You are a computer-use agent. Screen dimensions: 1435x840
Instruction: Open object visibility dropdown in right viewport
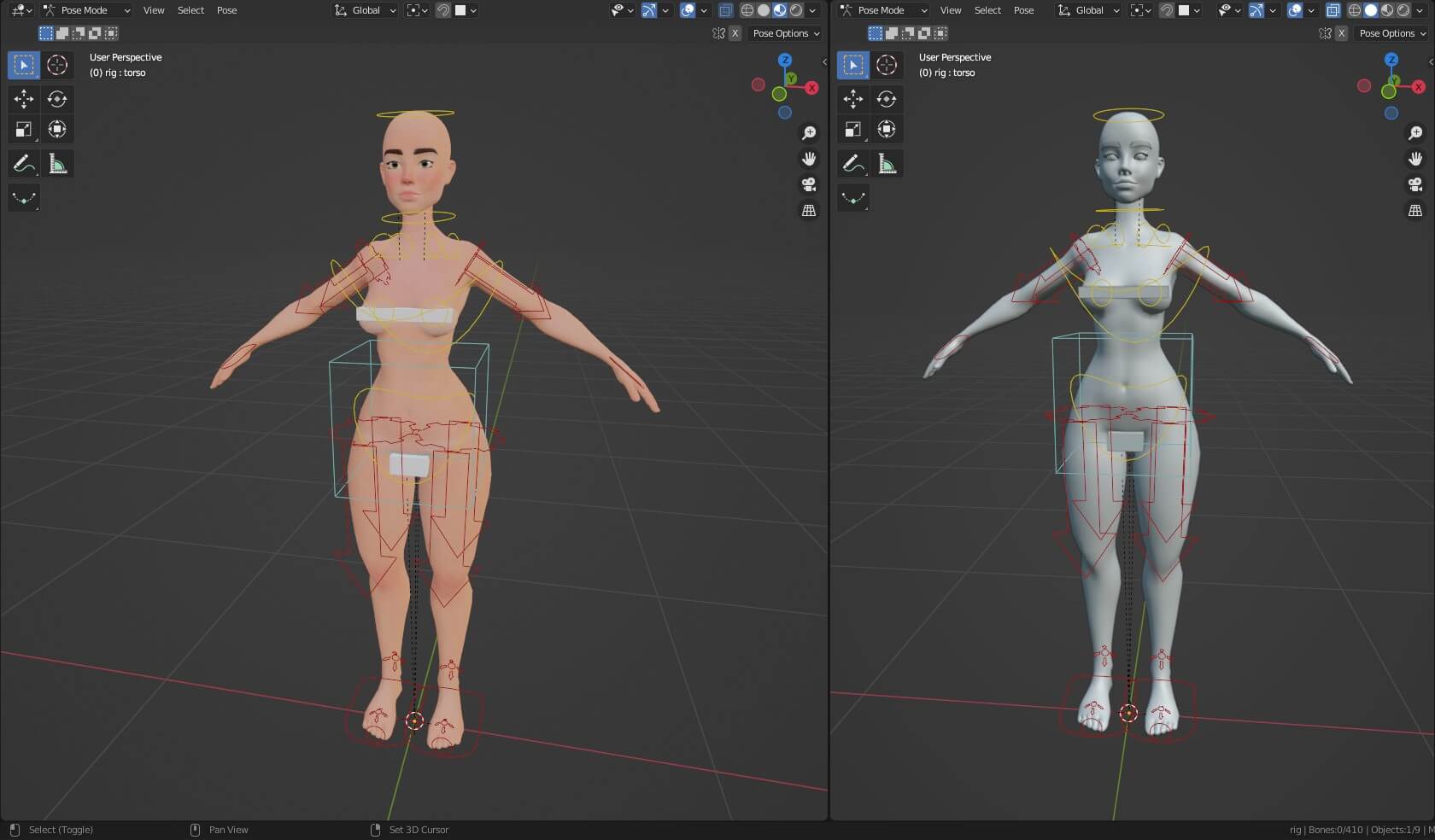coord(1228,10)
